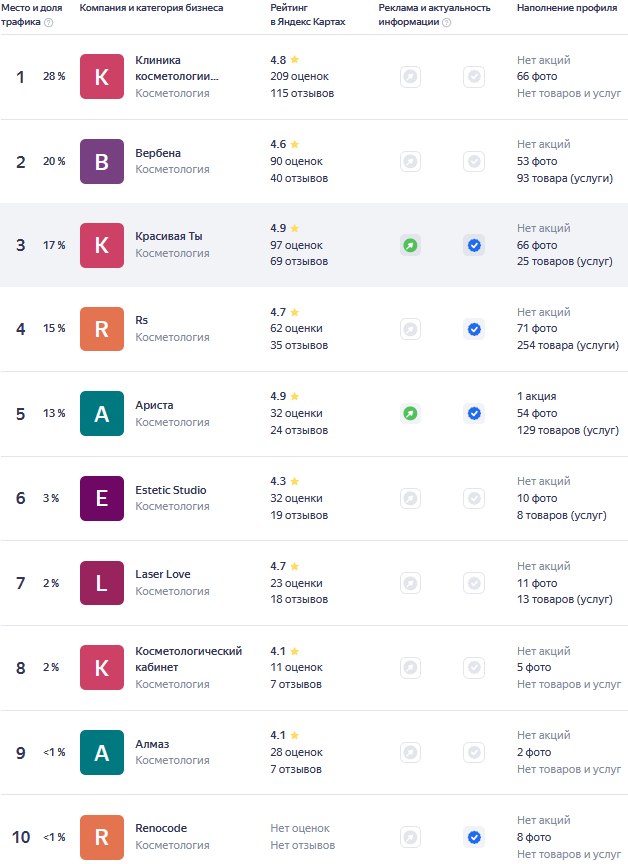This screenshot has width=628, height=864.
Task: Open the company 'Ариста'
Action: [154, 405]
